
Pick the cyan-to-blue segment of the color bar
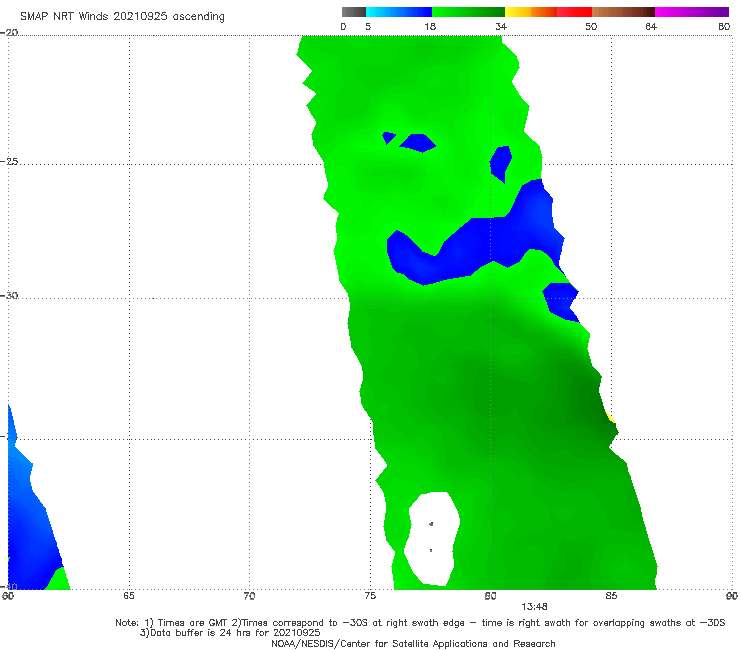pyautogui.click(x=399, y=12)
